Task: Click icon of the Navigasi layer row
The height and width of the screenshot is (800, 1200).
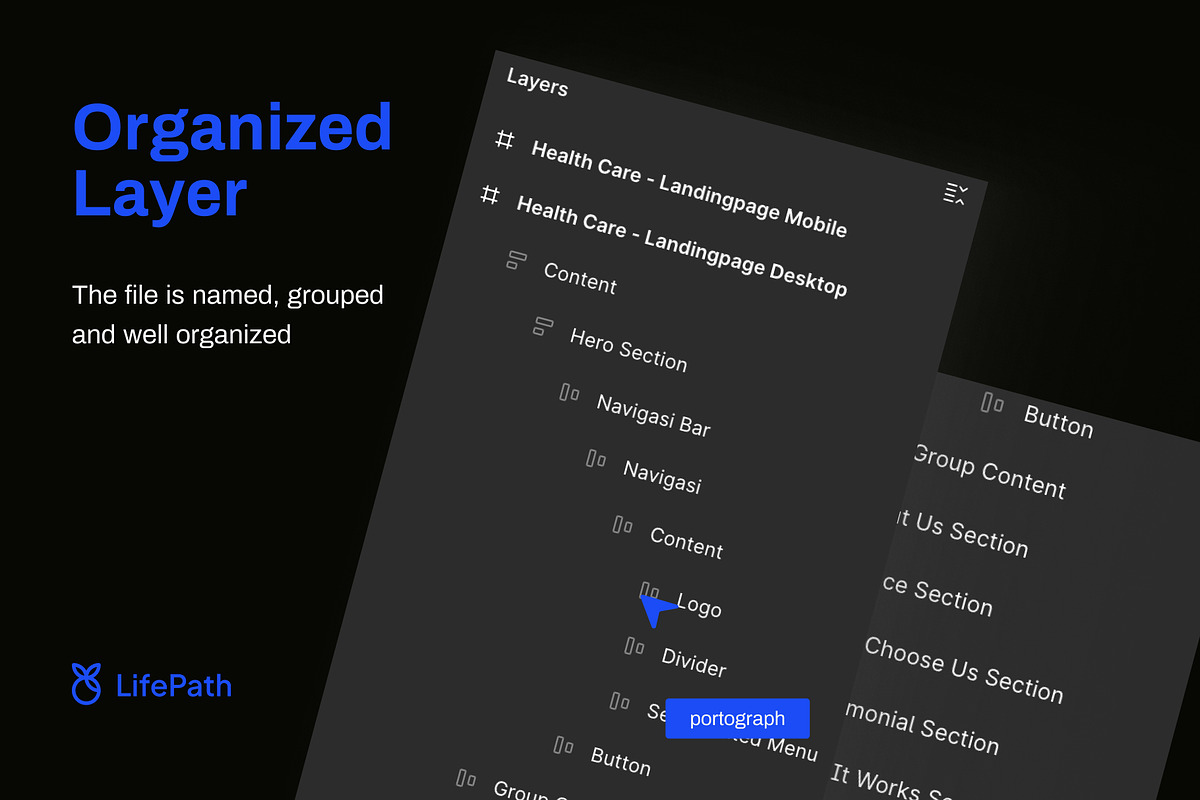Action: tap(597, 458)
